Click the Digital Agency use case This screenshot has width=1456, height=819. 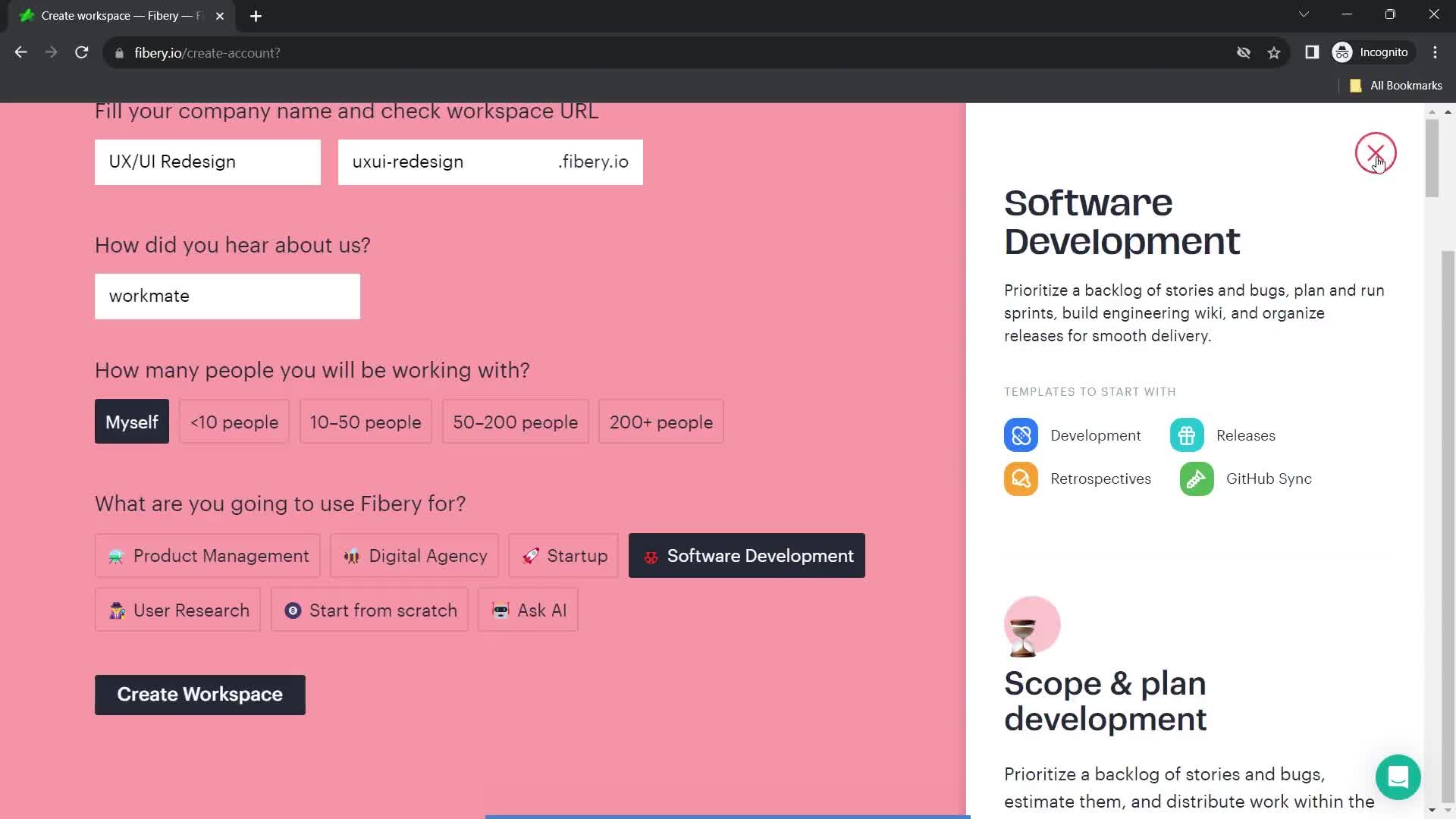(x=414, y=556)
